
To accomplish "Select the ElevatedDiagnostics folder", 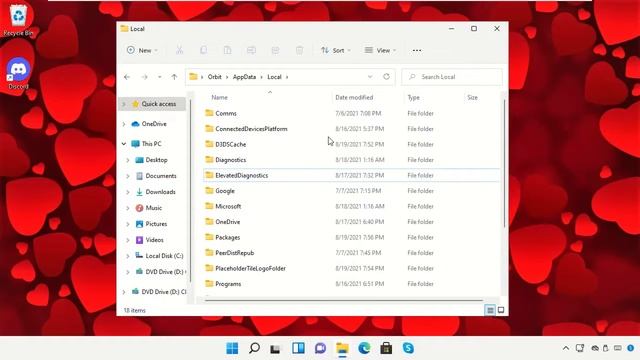I will pyautogui.click(x=351, y=176).
